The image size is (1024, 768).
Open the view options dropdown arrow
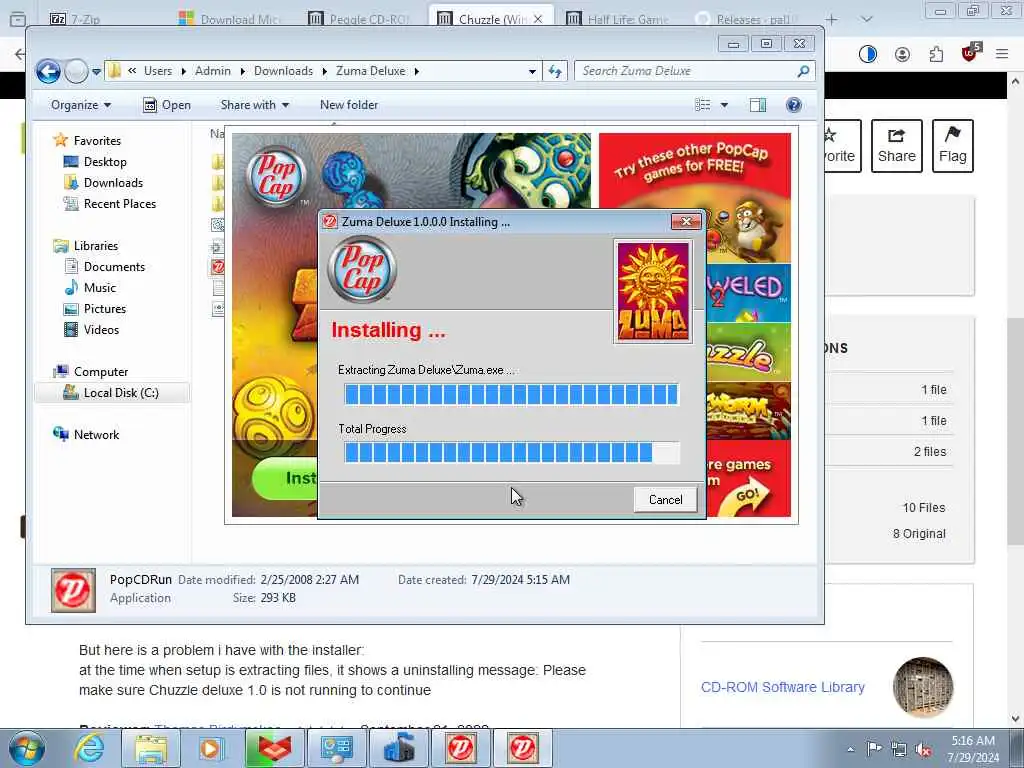point(724,105)
